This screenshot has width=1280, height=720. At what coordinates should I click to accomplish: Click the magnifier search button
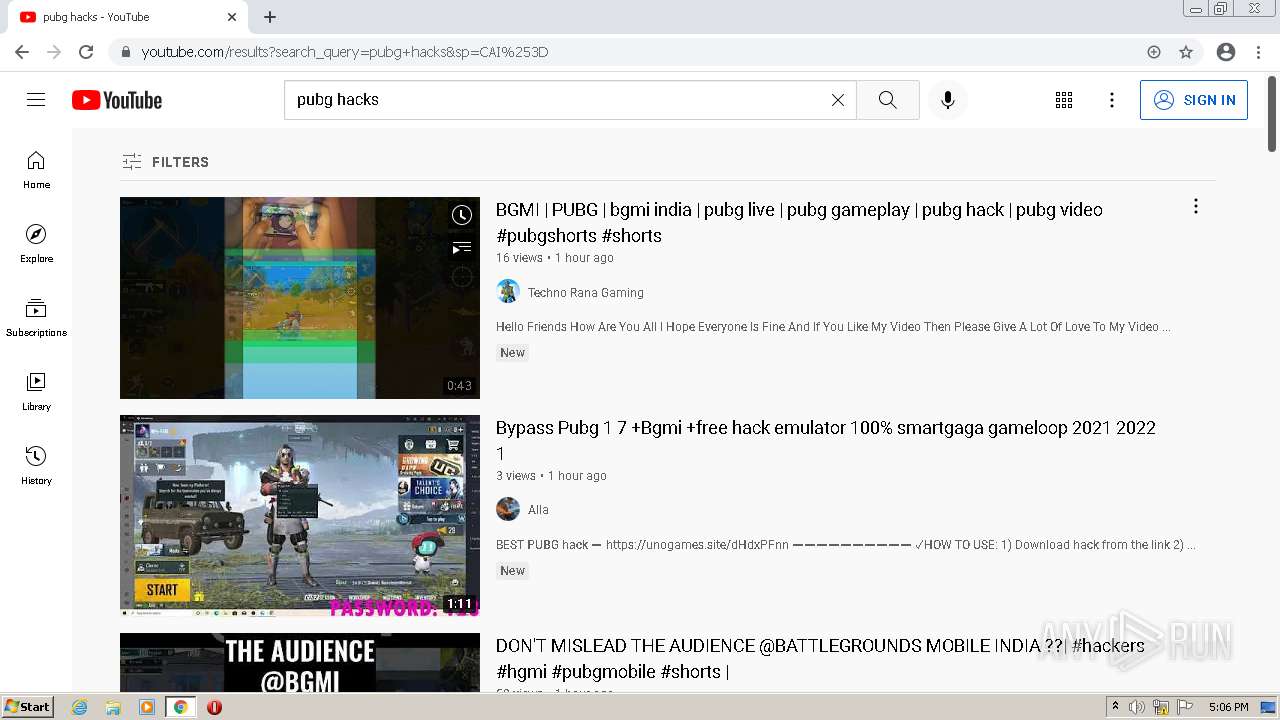click(888, 100)
